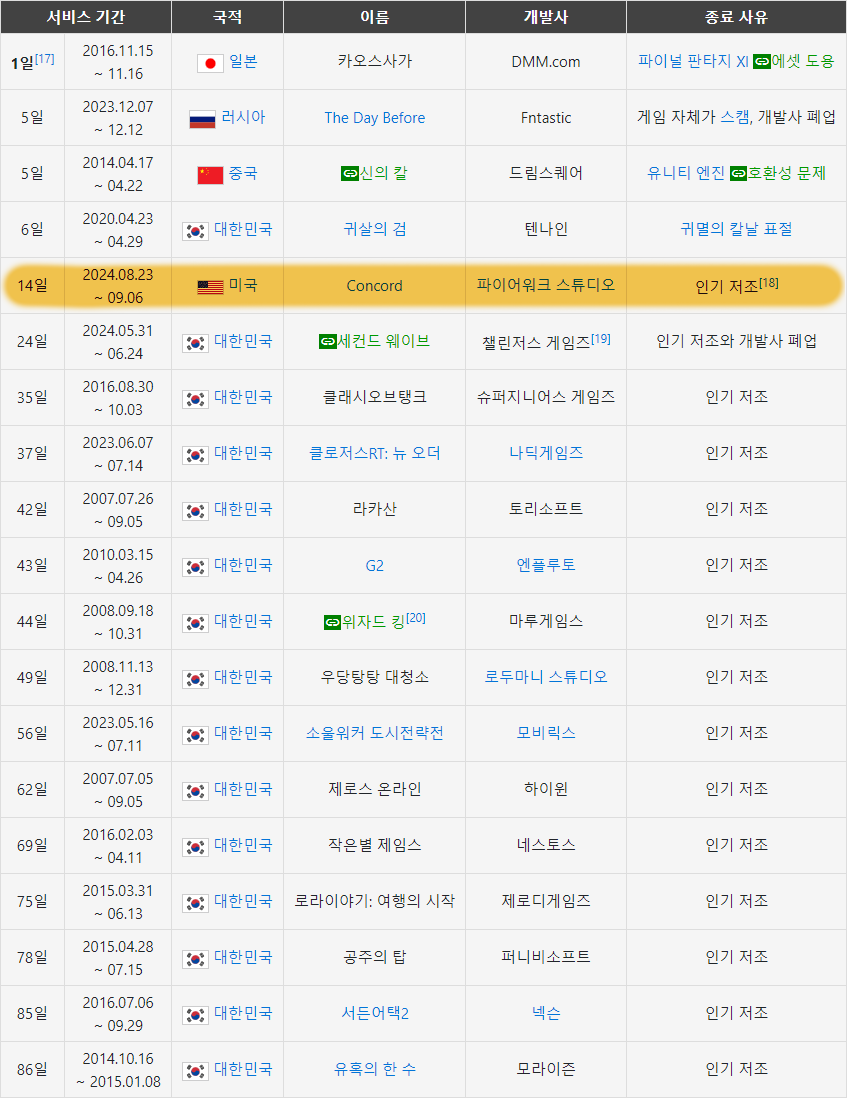Click Korean flag in 귀살의 검 row
The image size is (847, 1098).
point(195,231)
